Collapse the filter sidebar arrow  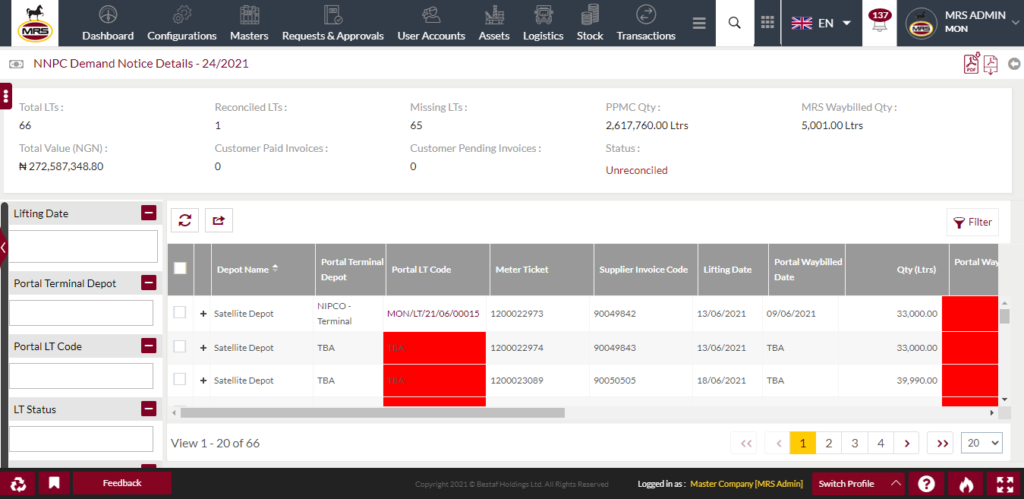tap(3, 248)
